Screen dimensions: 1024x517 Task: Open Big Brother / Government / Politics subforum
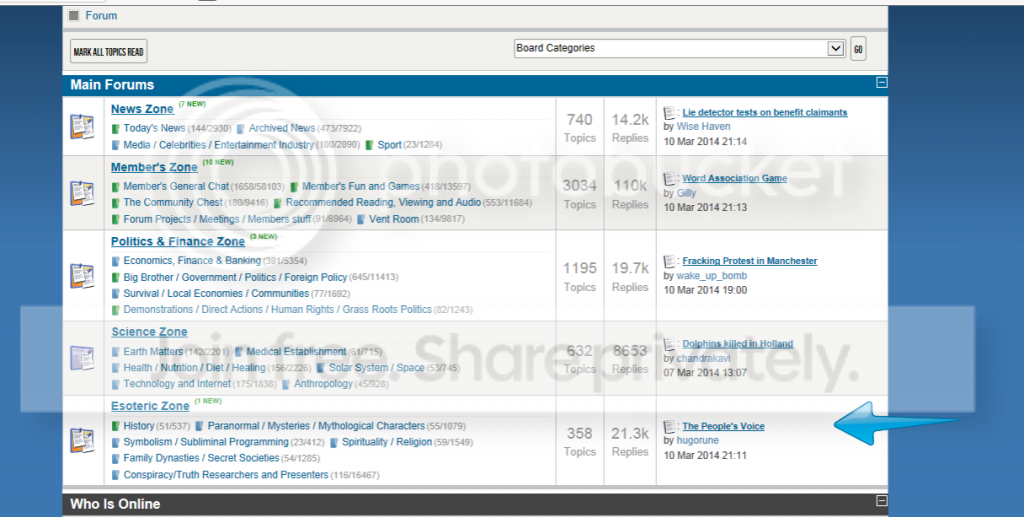click(x=235, y=277)
